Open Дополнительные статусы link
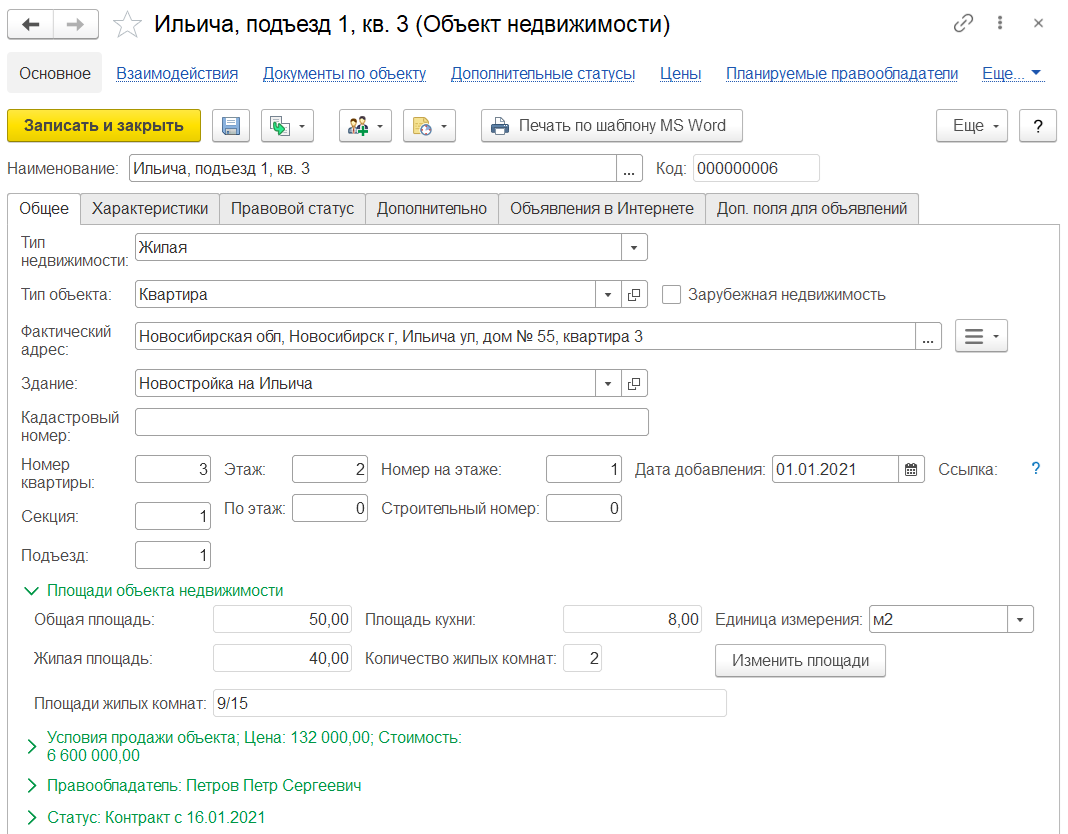Viewport: 1068px width, 834px height. tap(543, 74)
